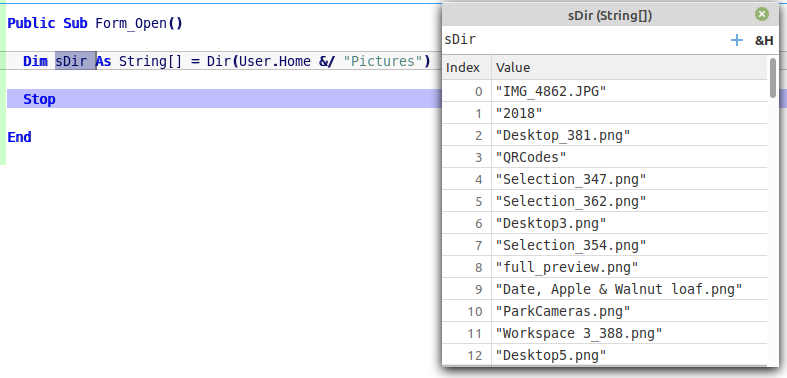Toggle hexadecimal display with &H button
The image size is (787, 378).
pos(764,41)
